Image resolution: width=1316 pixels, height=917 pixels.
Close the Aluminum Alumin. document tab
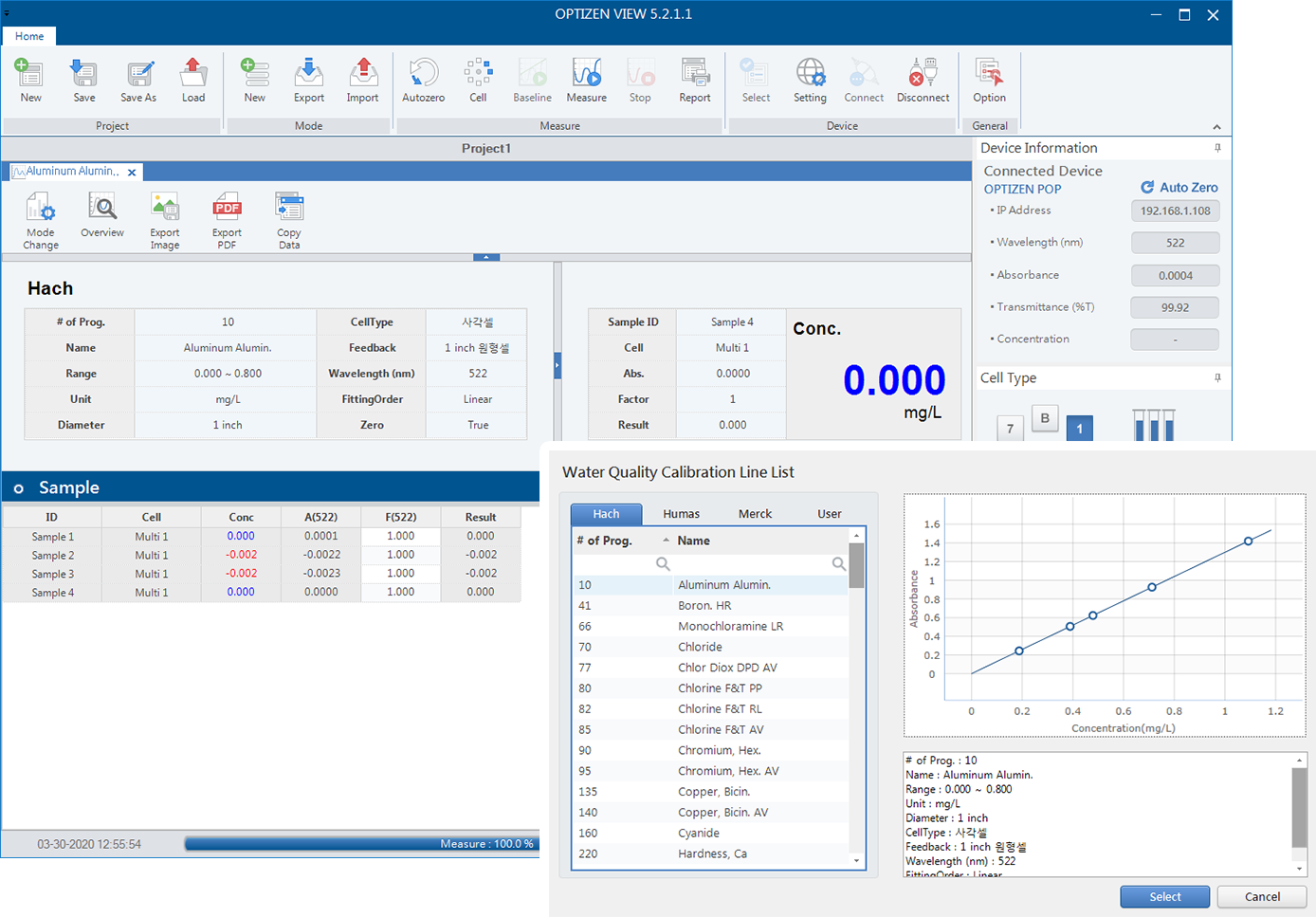132,173
